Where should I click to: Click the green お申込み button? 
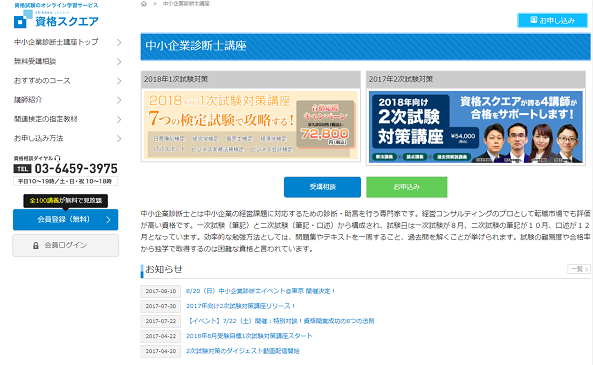(407, 187)
